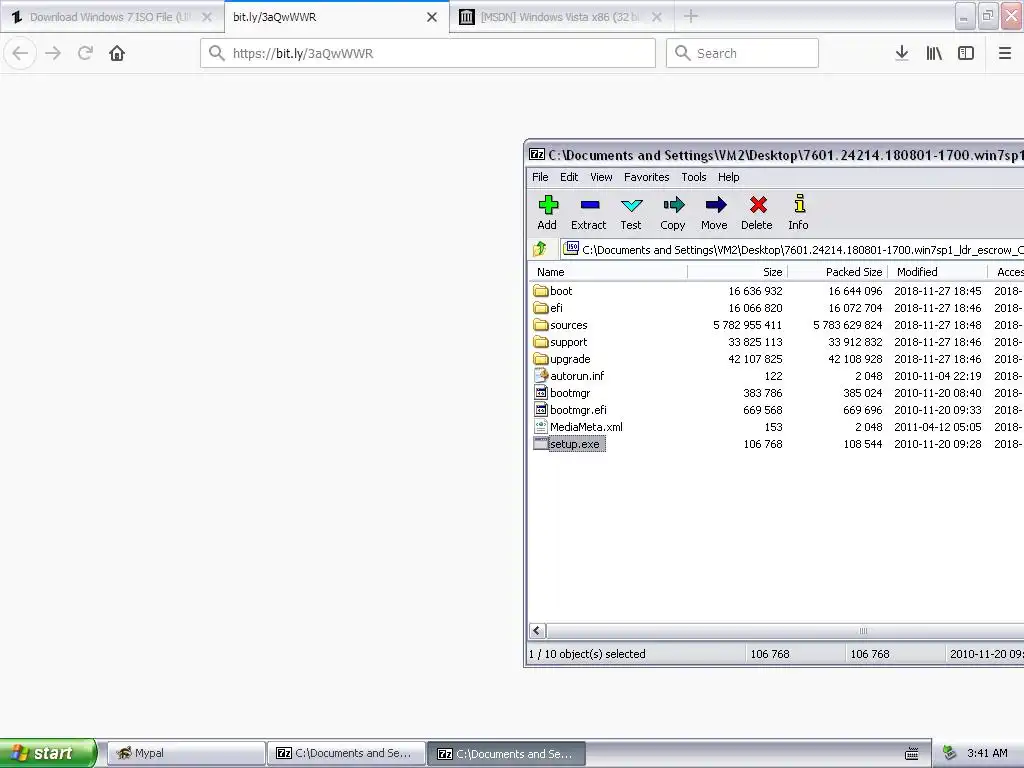Screen dimensions: 1024x768
Task: Open the browser Library icon
Action: (x=934, y=53)
